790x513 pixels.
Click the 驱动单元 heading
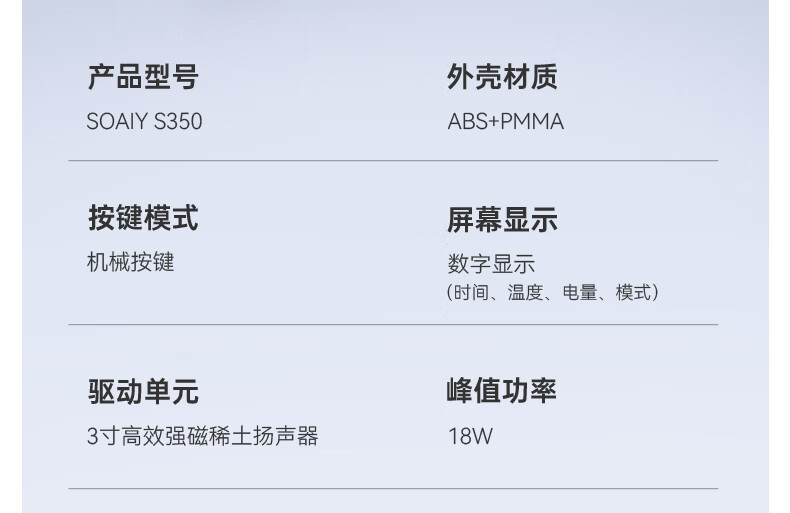[x=143, y=392]
